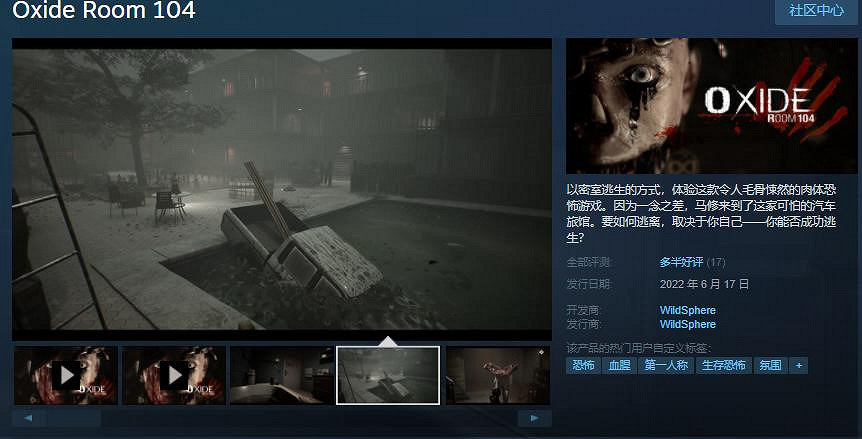The height and width of the screenshot is (439, 862).
Task: Click the game description paragraph
Action: [702, 214]
